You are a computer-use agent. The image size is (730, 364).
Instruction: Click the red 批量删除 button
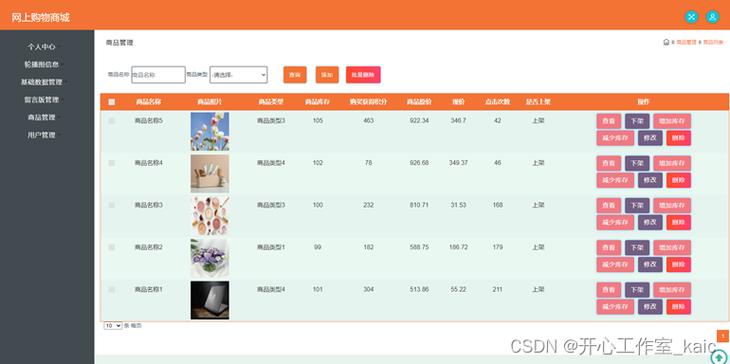coord(363,75)
